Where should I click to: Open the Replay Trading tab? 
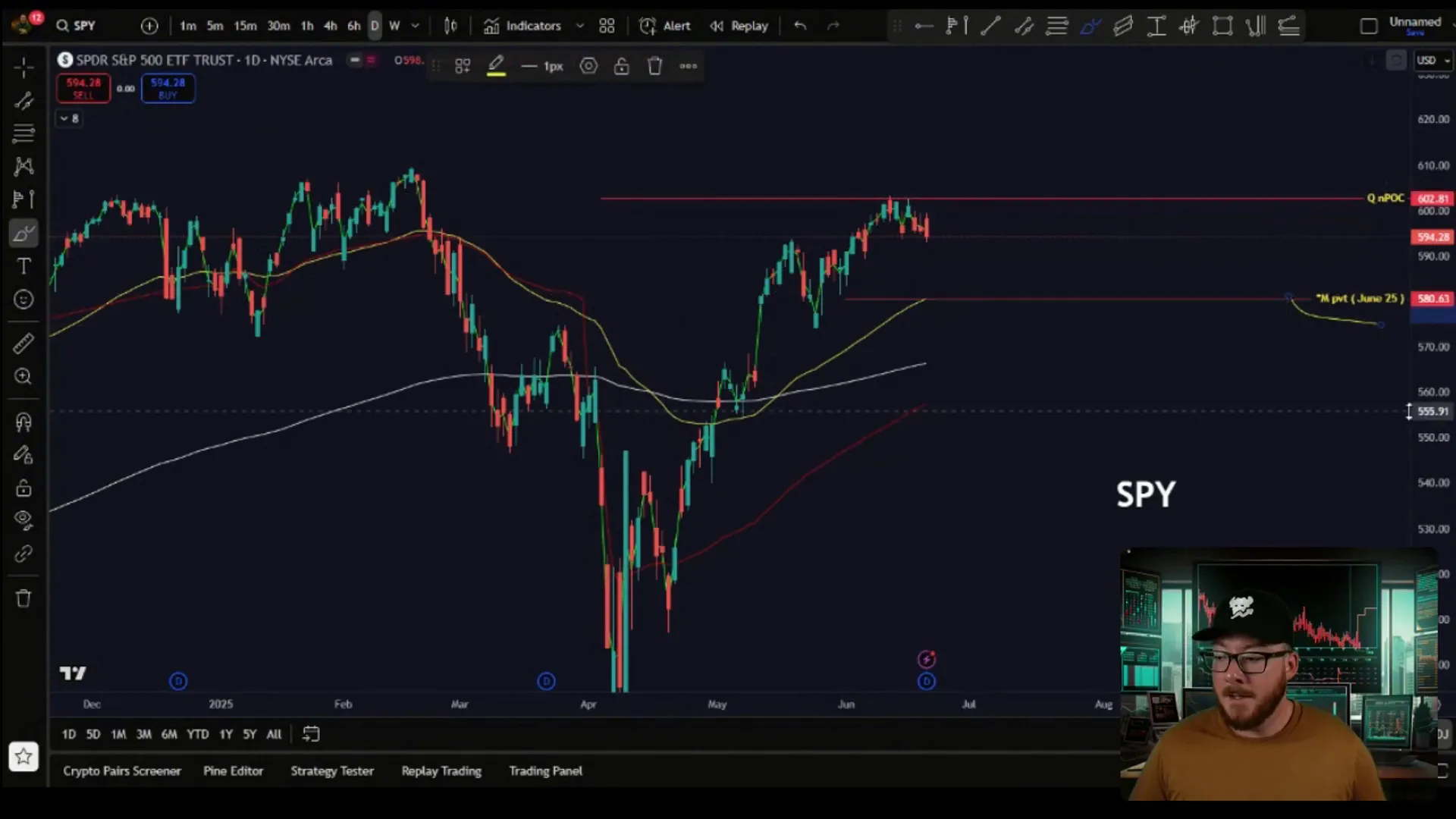pos(441,770)
